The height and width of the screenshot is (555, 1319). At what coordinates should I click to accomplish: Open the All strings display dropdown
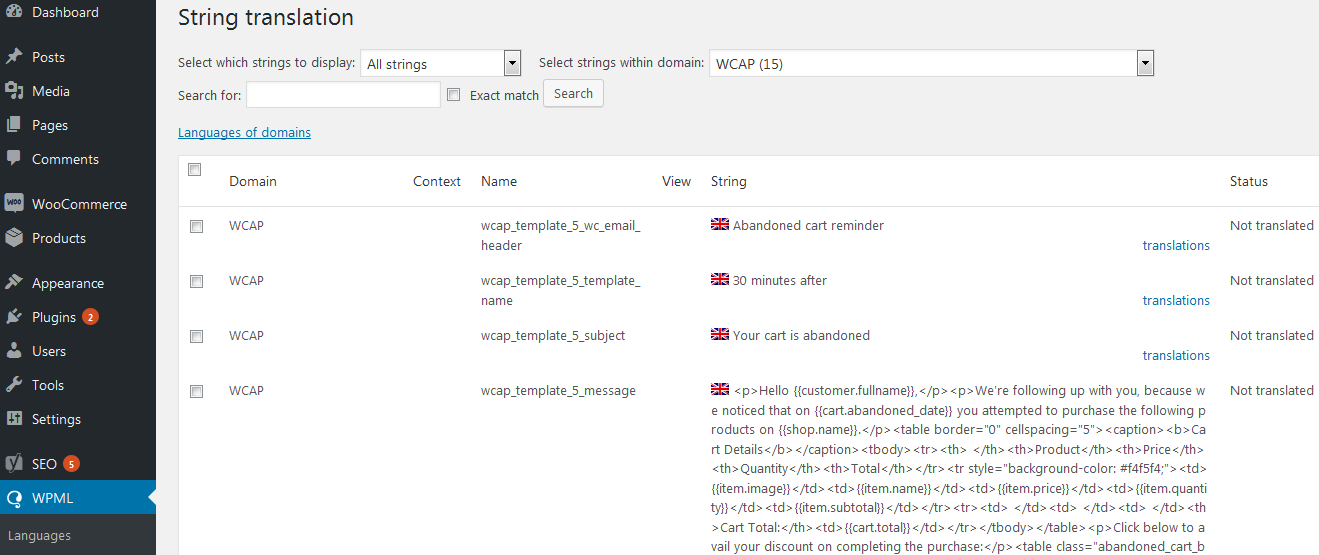click(x=441, y=63)
